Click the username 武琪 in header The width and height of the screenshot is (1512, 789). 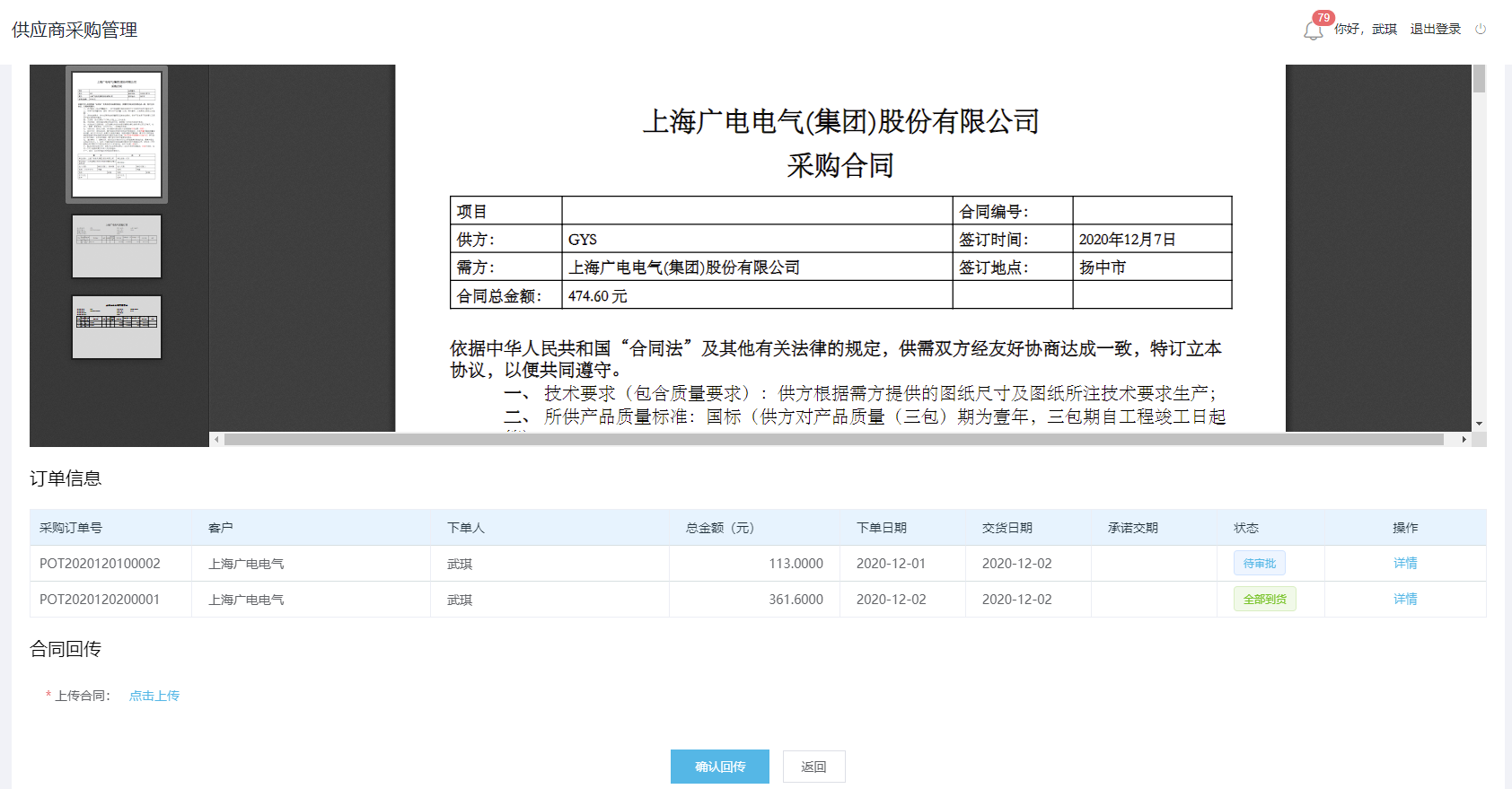1384,29
